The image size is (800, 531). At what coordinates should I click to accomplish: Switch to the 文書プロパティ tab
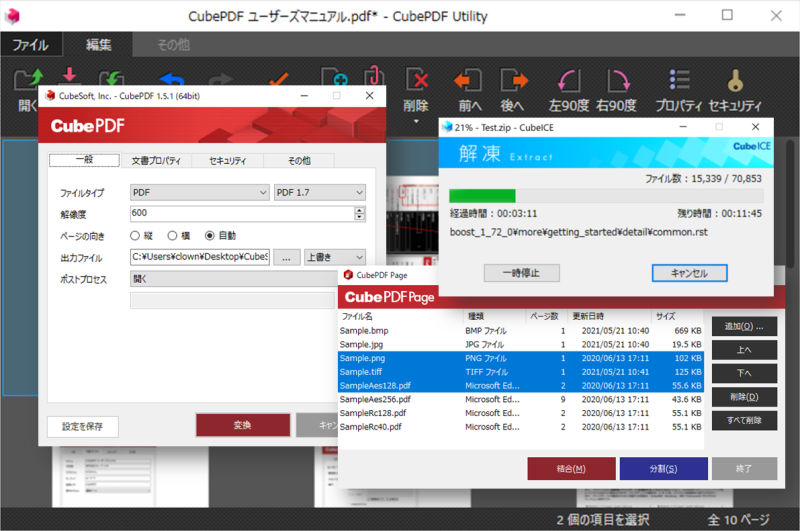point(156,161)
